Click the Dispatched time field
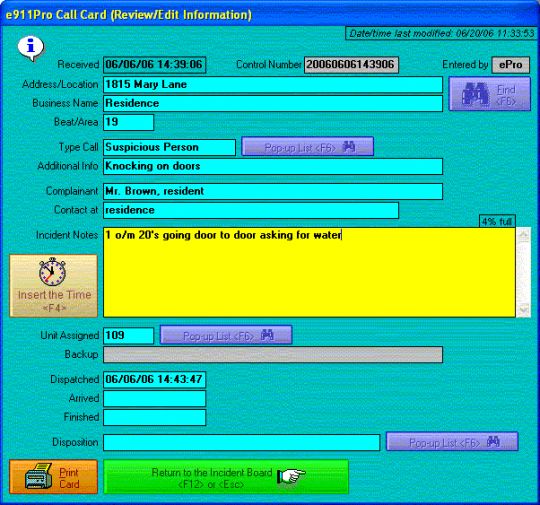Viewport: 540px width, 505px height. point(155,380)
